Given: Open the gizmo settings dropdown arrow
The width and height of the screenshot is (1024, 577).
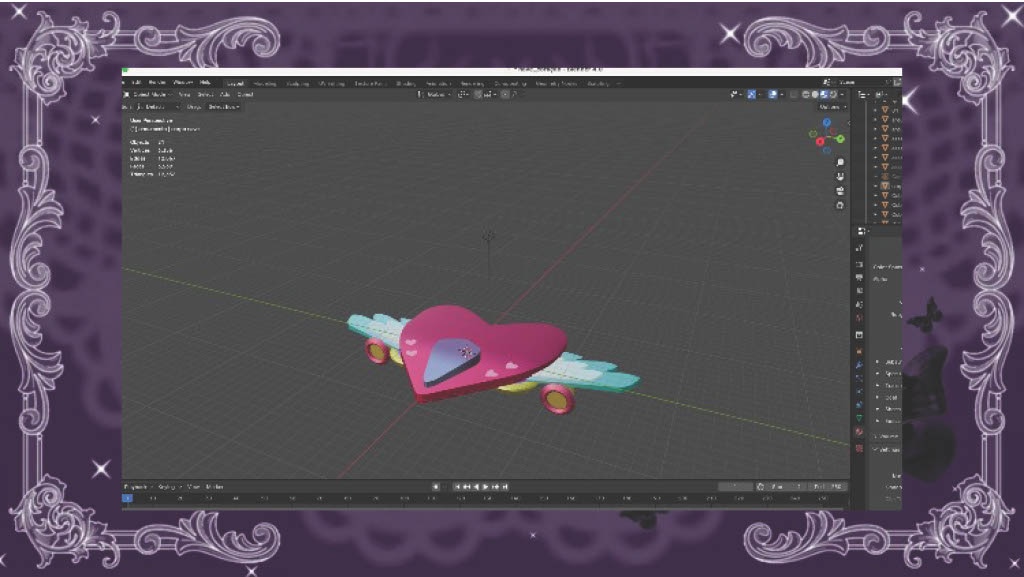Looking at the screenshot, I should (x=760, y=95).
